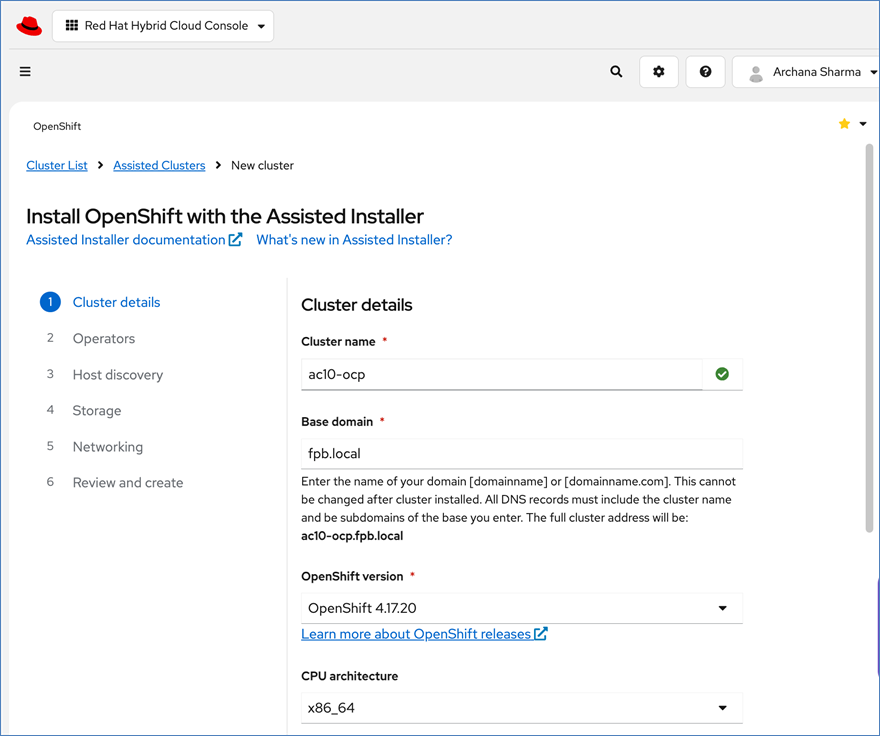
Task: Open the search magnifier icon
Action: pyautogui.click(x=616, y=72)
